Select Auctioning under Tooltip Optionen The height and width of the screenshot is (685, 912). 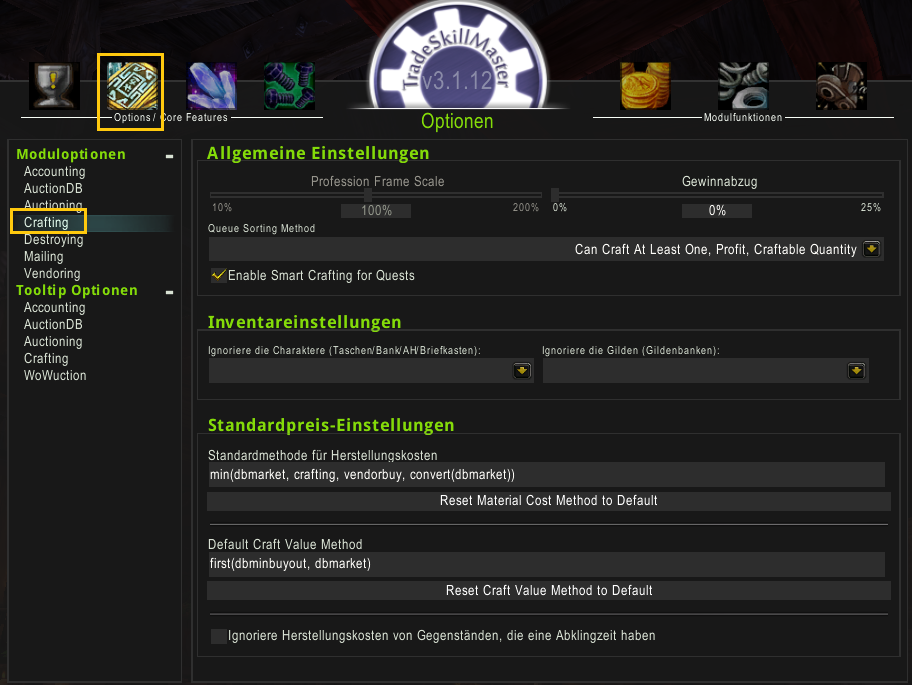tap(53, 341)
